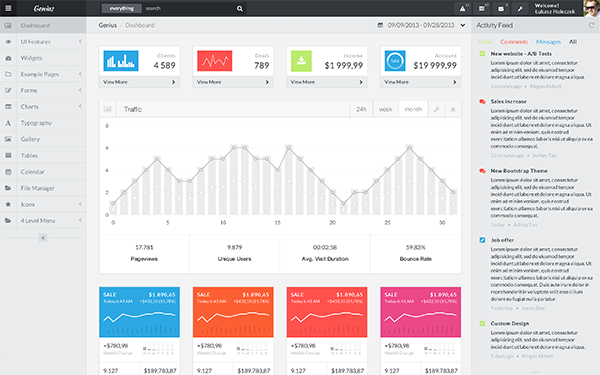Click the Gallery picture icon
600x375 pixels.
coord(8,139)
